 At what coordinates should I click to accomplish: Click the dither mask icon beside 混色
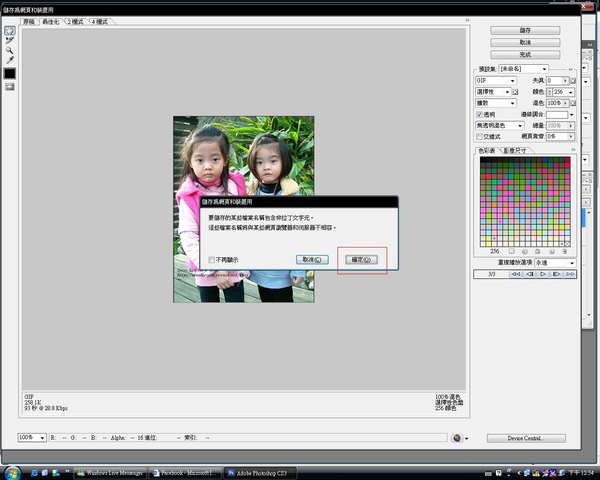coord(573,103)
